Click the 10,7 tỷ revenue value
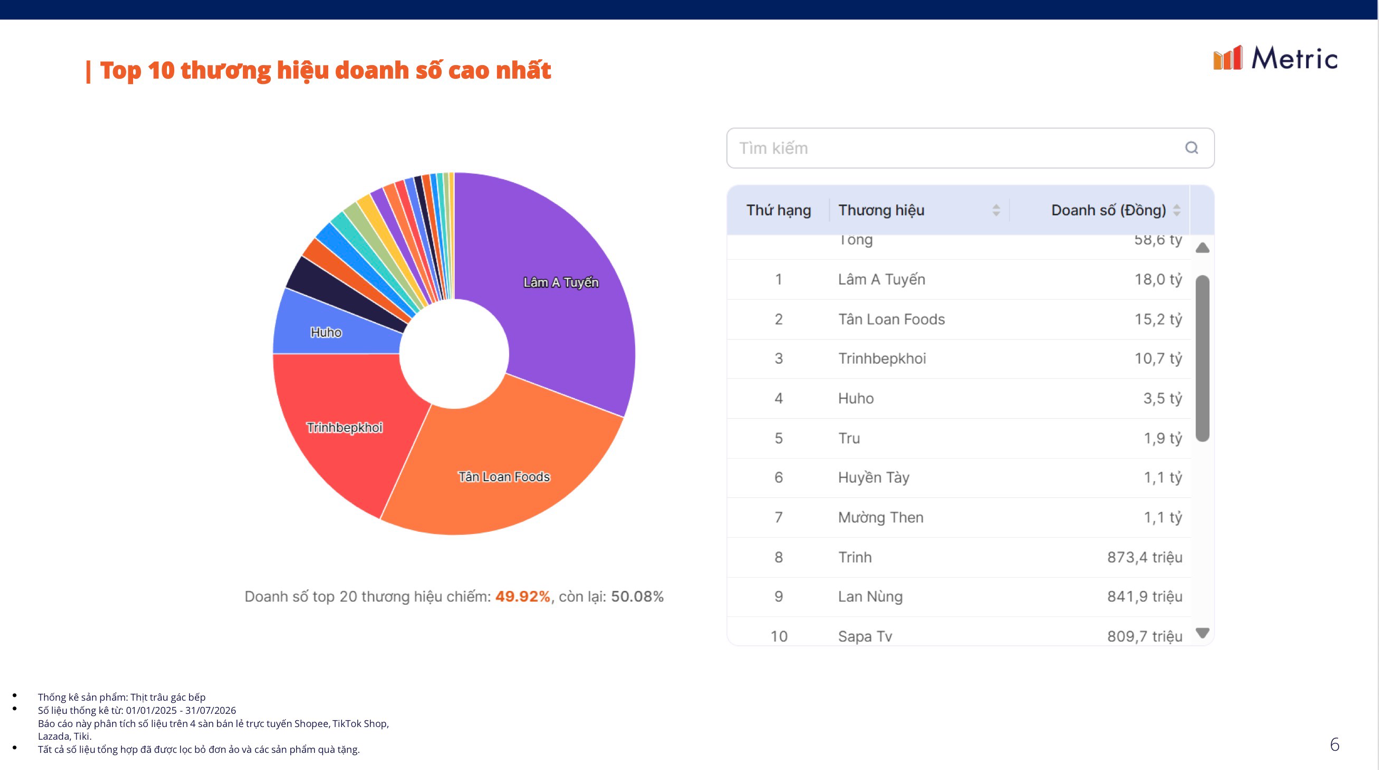1379x770 pixels. 1158,358
